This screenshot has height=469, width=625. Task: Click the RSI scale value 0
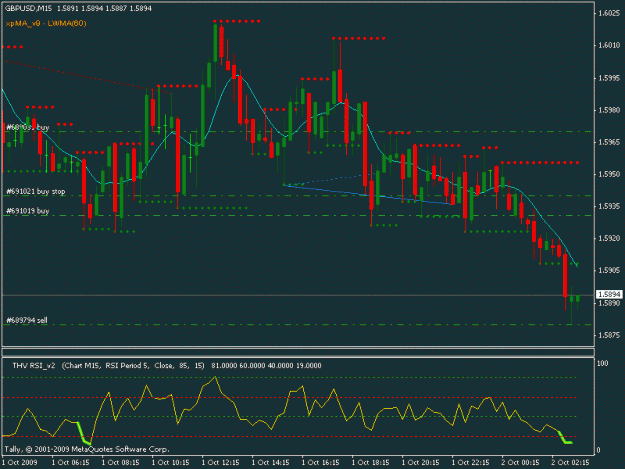click(x=598, y=450)
